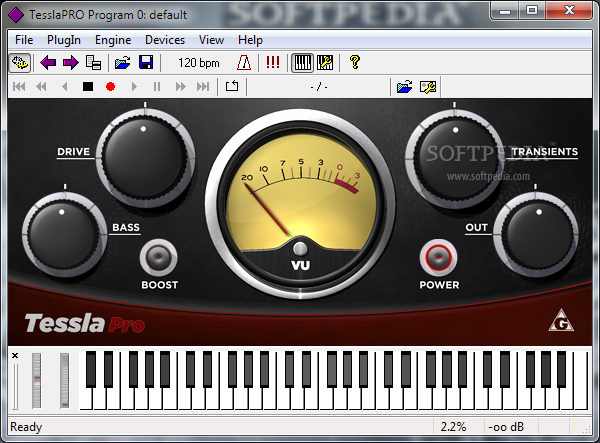Open the Engine menu

click(113, 40)
